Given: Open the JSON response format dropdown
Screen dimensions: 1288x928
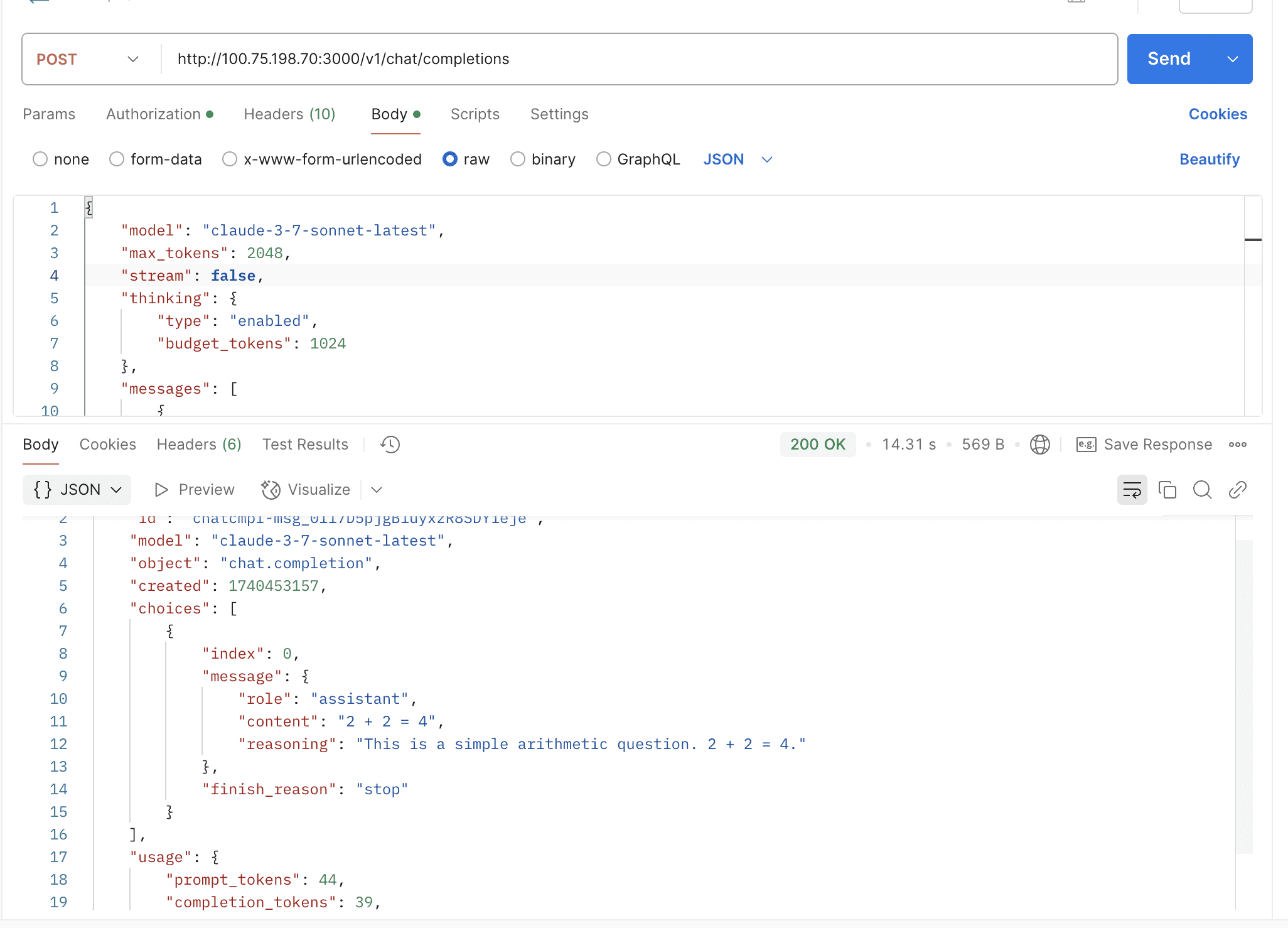Looking at the screenshot, I should tap(77, 490).
